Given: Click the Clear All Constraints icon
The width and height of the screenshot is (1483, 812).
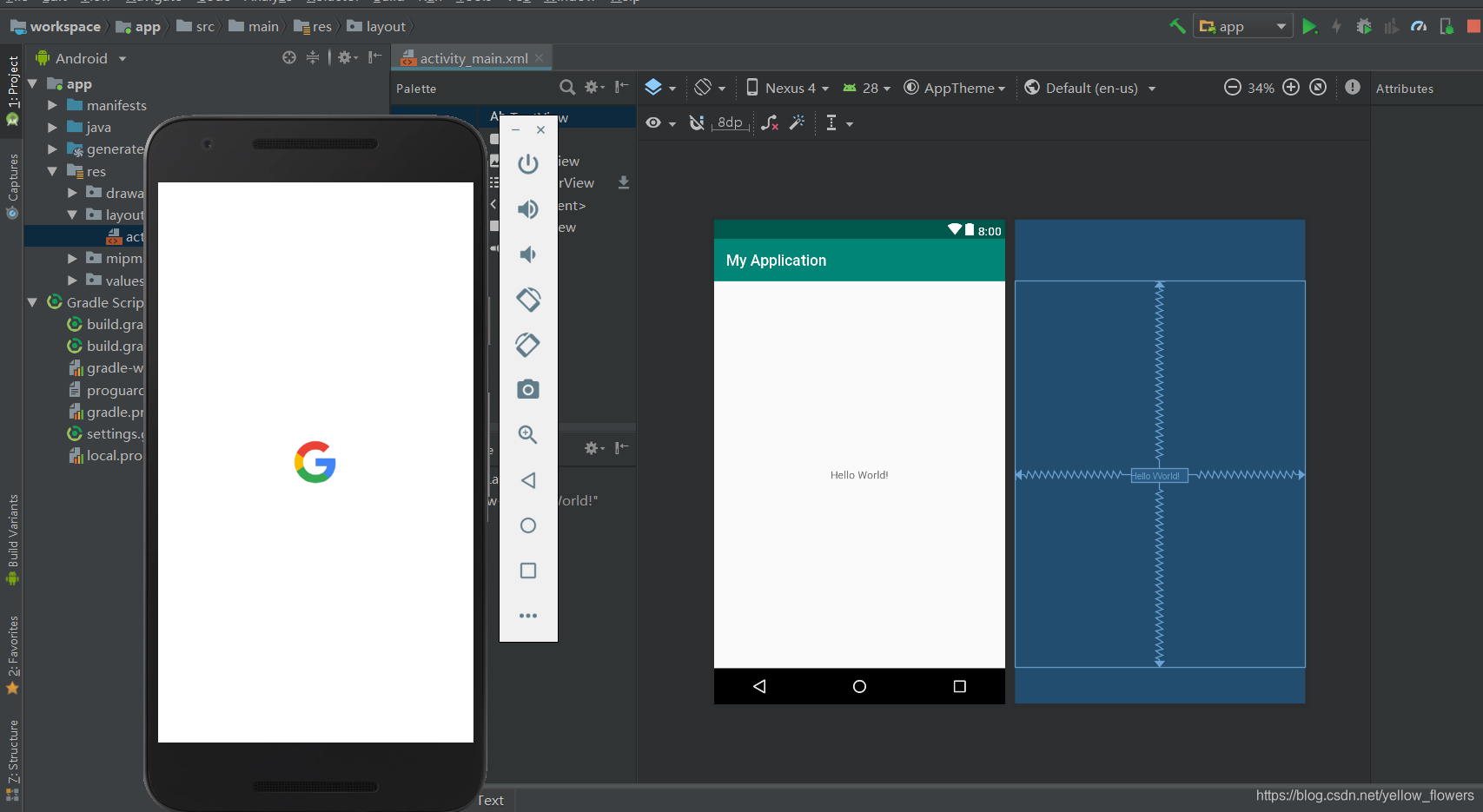Looking at the screenshot, I should click(769, 123).
